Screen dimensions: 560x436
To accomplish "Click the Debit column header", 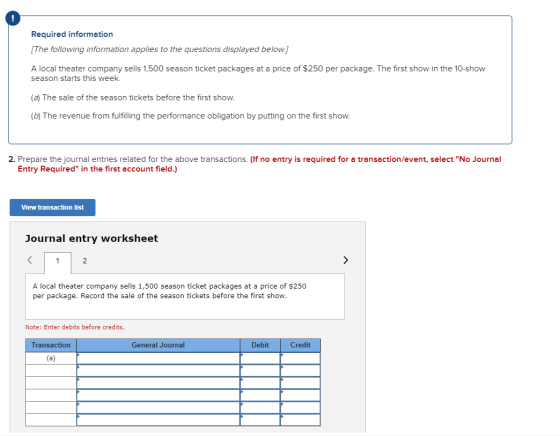I will (x=260, y=345).
